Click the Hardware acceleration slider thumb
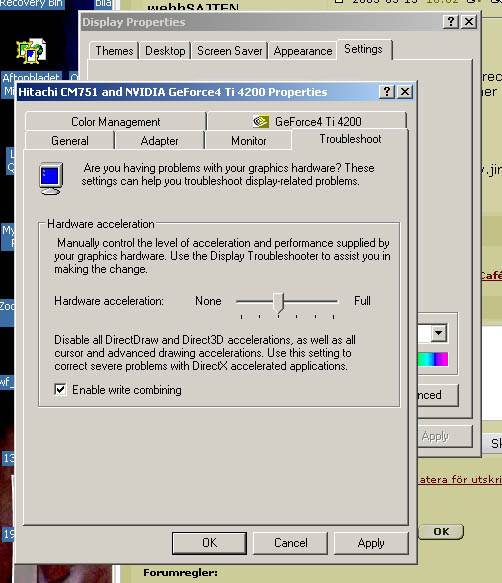502x583 pixels. [278, 302]
